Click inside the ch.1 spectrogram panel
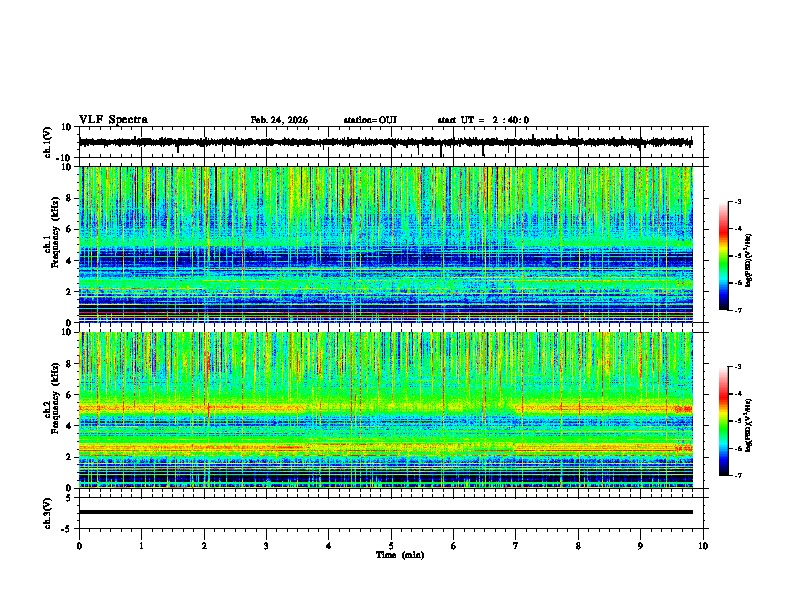Screen dimensions: 792x612 pos(386,244)
